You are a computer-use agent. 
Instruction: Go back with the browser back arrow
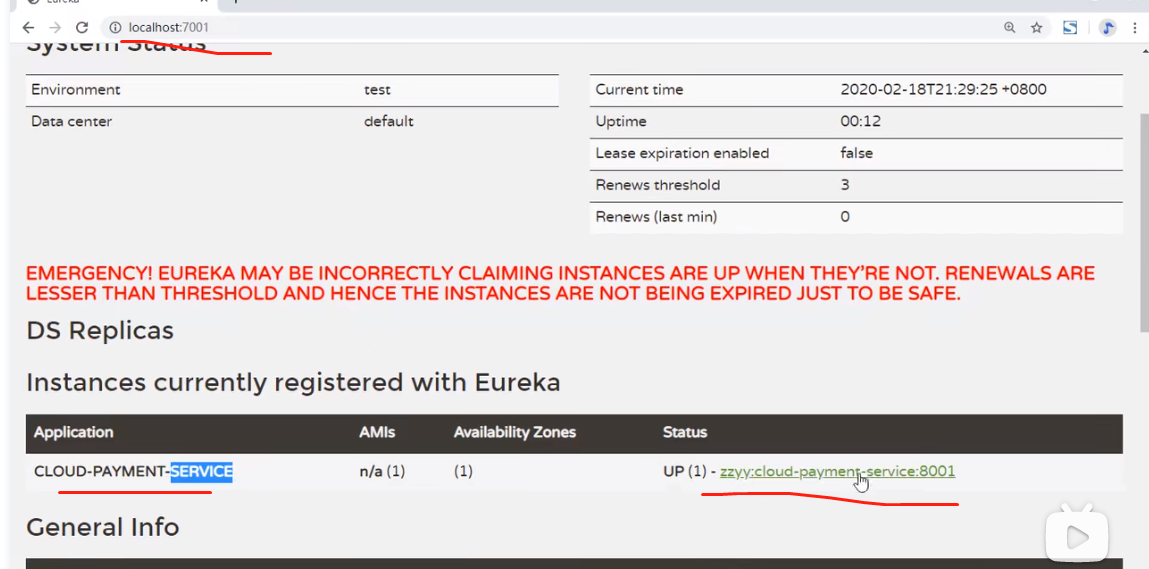click(x=28, y=28)
